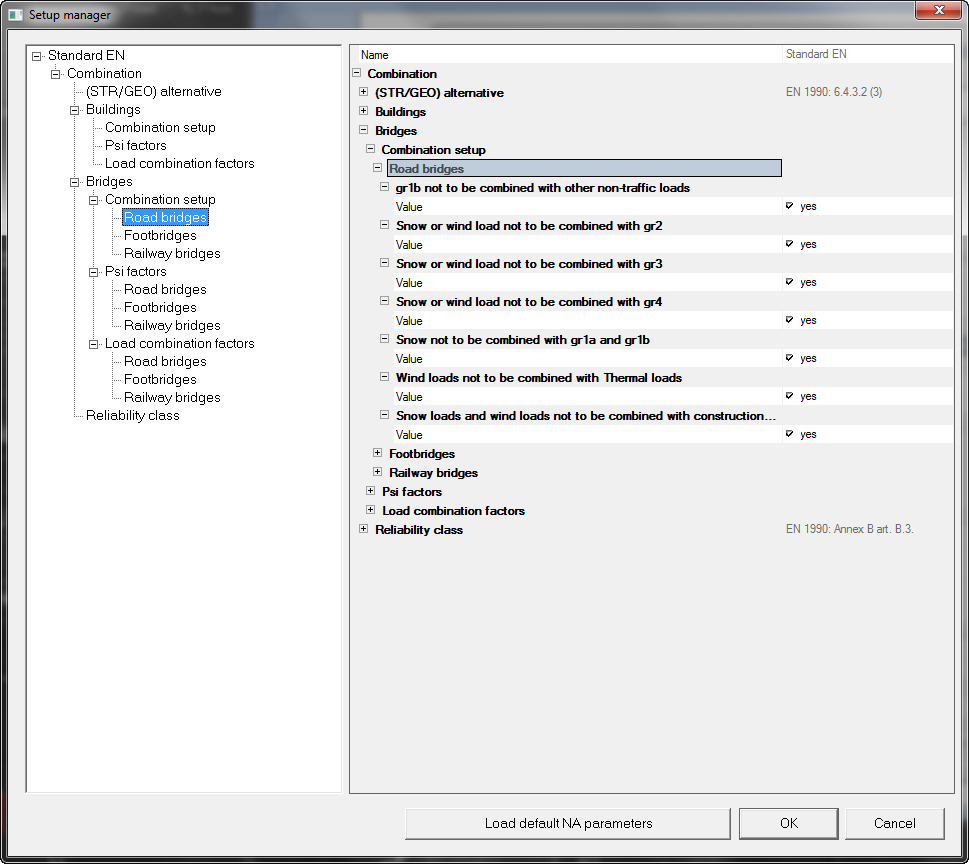Collapse Snow and wind with construction property
The width and height of the screenshot is (969, 864).
click(x=384, y=415)
